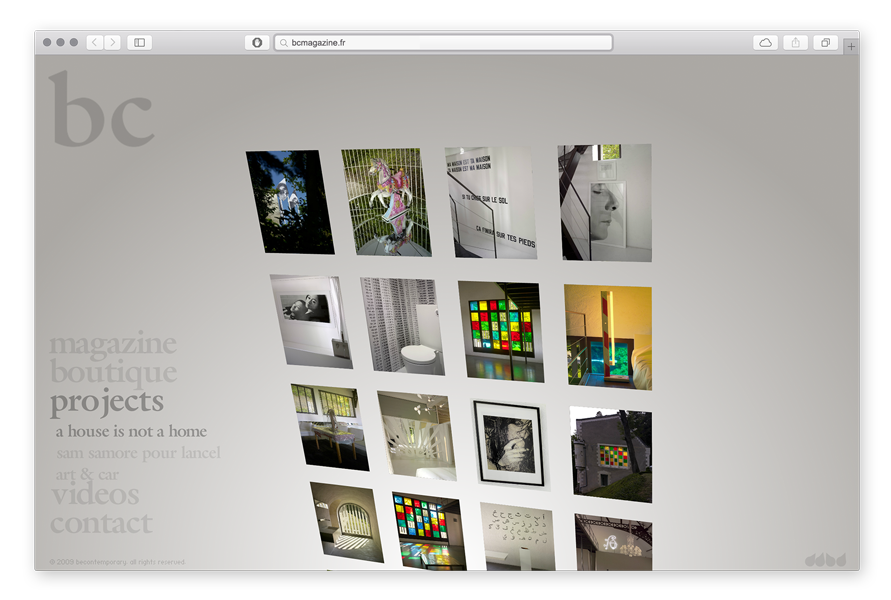This screenshot has width=891, height=600.
Task: Open the boutique menu item
Action: click(x=113, y=373)
